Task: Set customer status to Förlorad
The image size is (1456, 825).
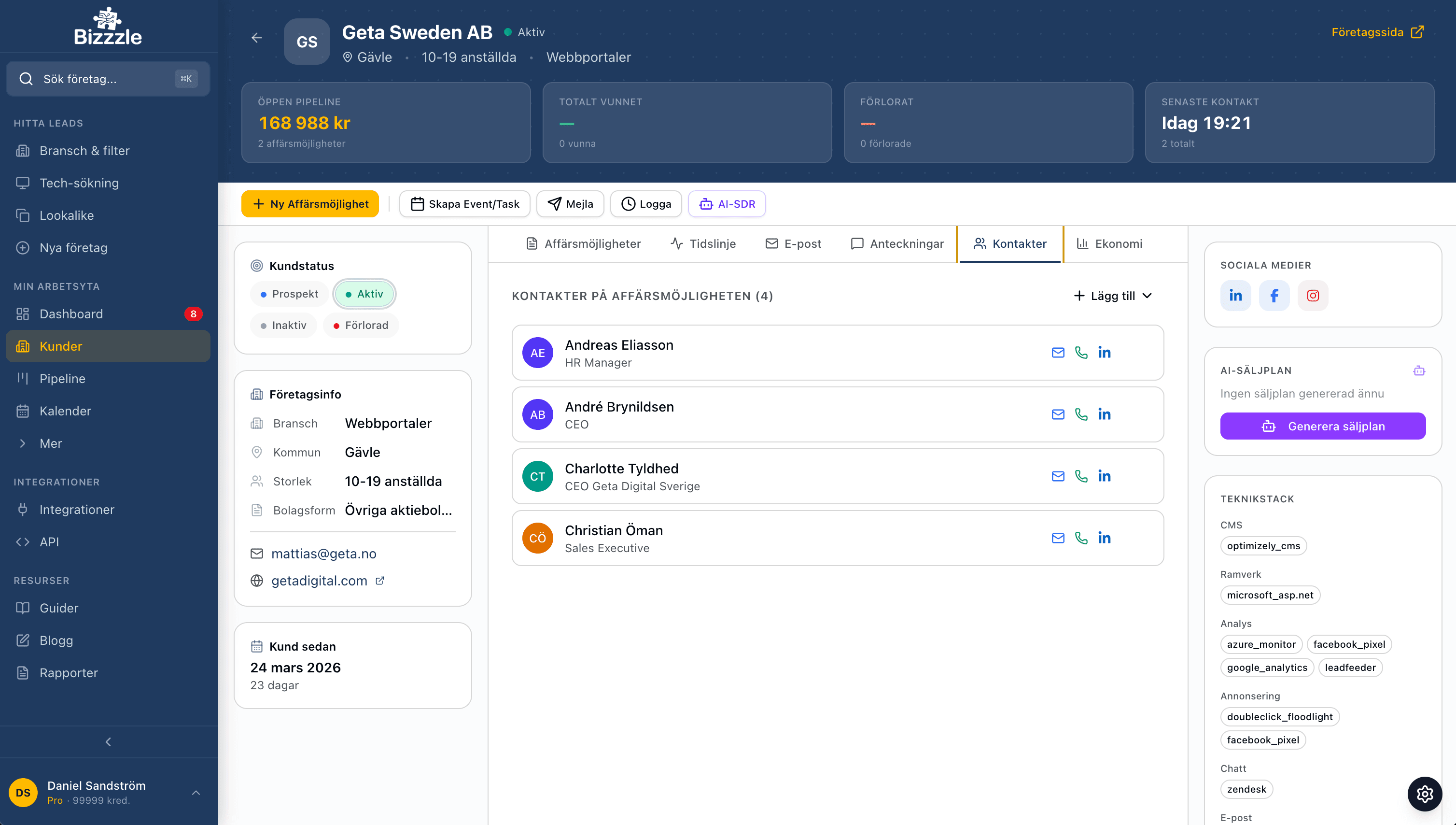Action: 361,325
